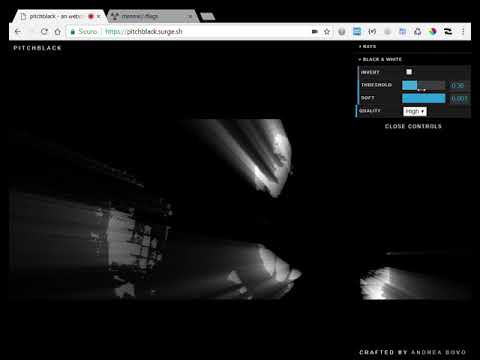
Task: Open the curly braces extension icon
Action: tap(372, 32)
